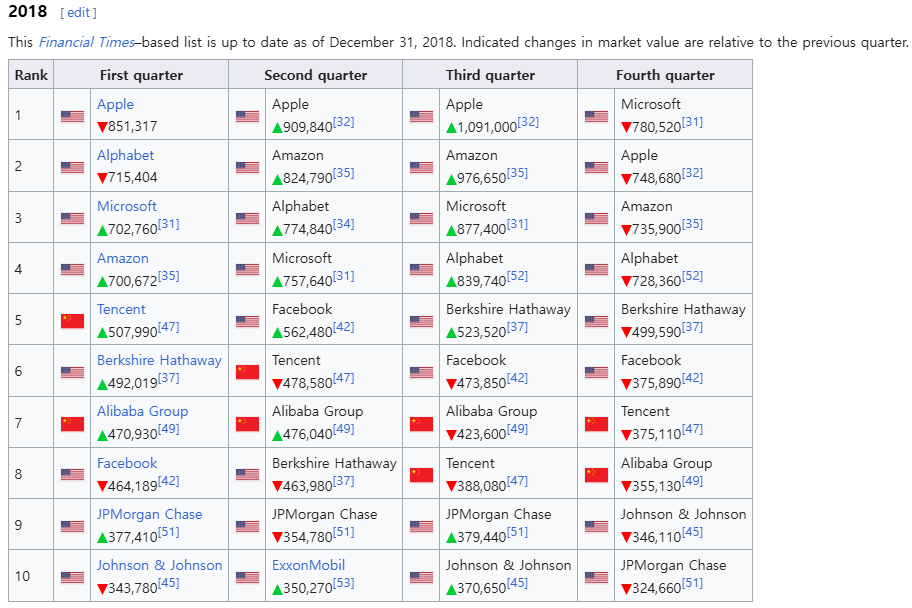Open reference [47] after 507,990
The image size is (912, 608).
tap(169, 327)
